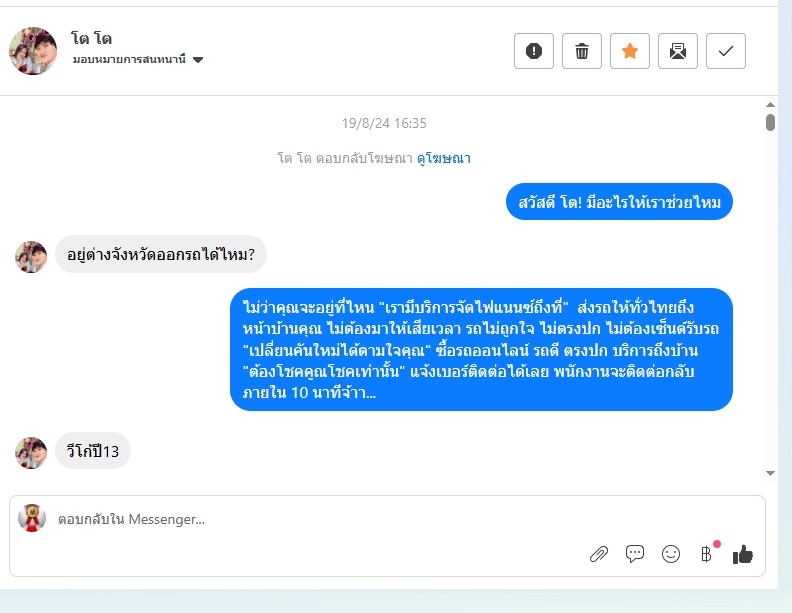Type in the Messenger reply field

(x=300, y=520)
